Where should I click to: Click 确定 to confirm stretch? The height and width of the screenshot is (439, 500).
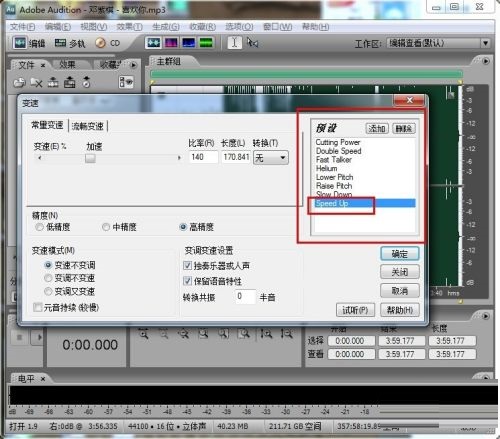click(400, 254)
